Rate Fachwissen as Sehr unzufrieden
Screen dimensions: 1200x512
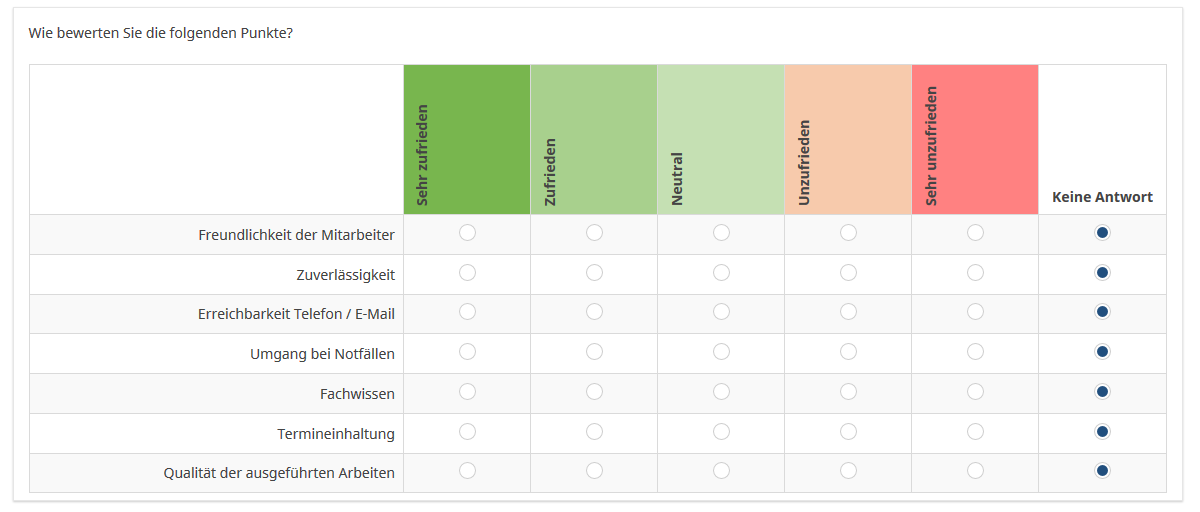[975, 391]
